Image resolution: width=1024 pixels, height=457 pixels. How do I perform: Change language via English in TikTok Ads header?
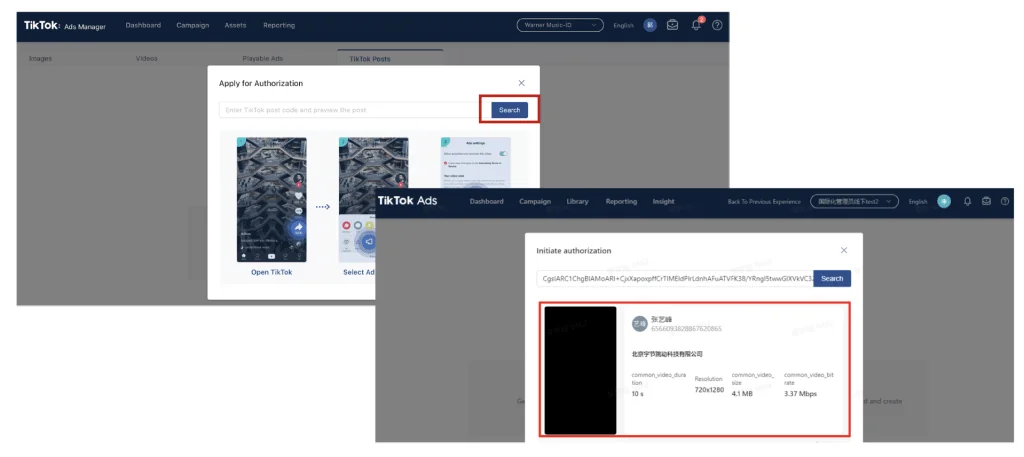918,202
